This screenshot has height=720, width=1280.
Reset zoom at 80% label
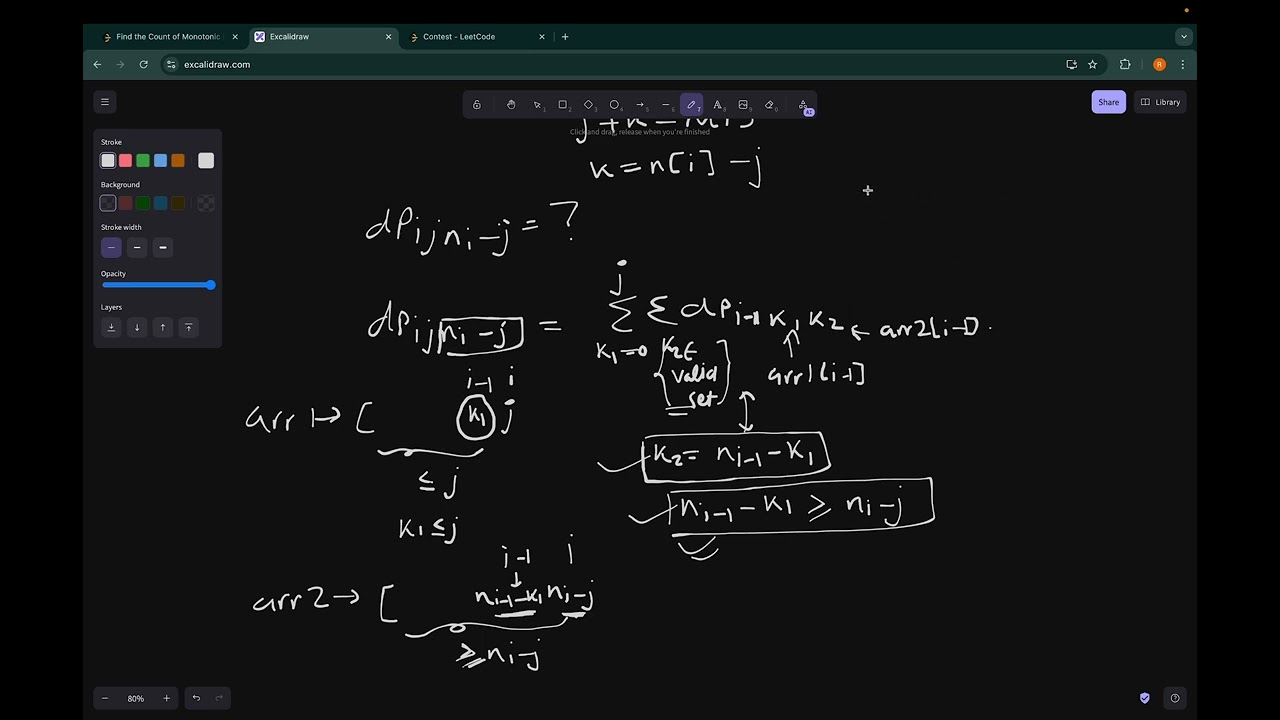136,698
